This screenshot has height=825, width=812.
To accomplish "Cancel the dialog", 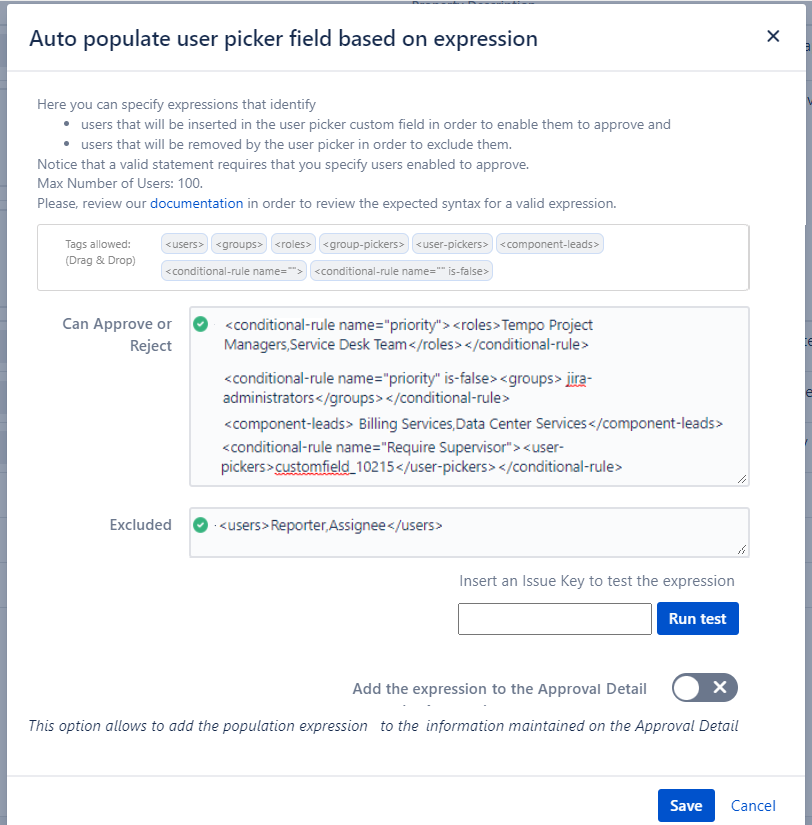I will (753, 805).
